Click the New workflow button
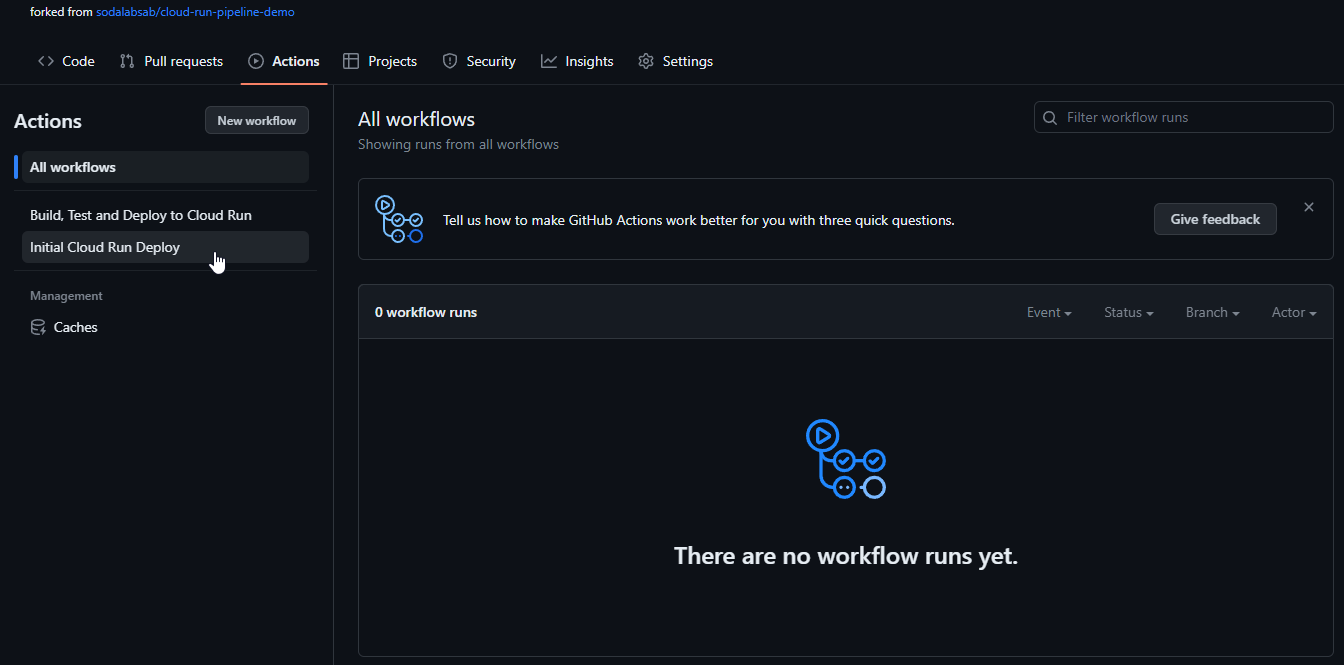The image size is (1344, 665). pos(257,121)
